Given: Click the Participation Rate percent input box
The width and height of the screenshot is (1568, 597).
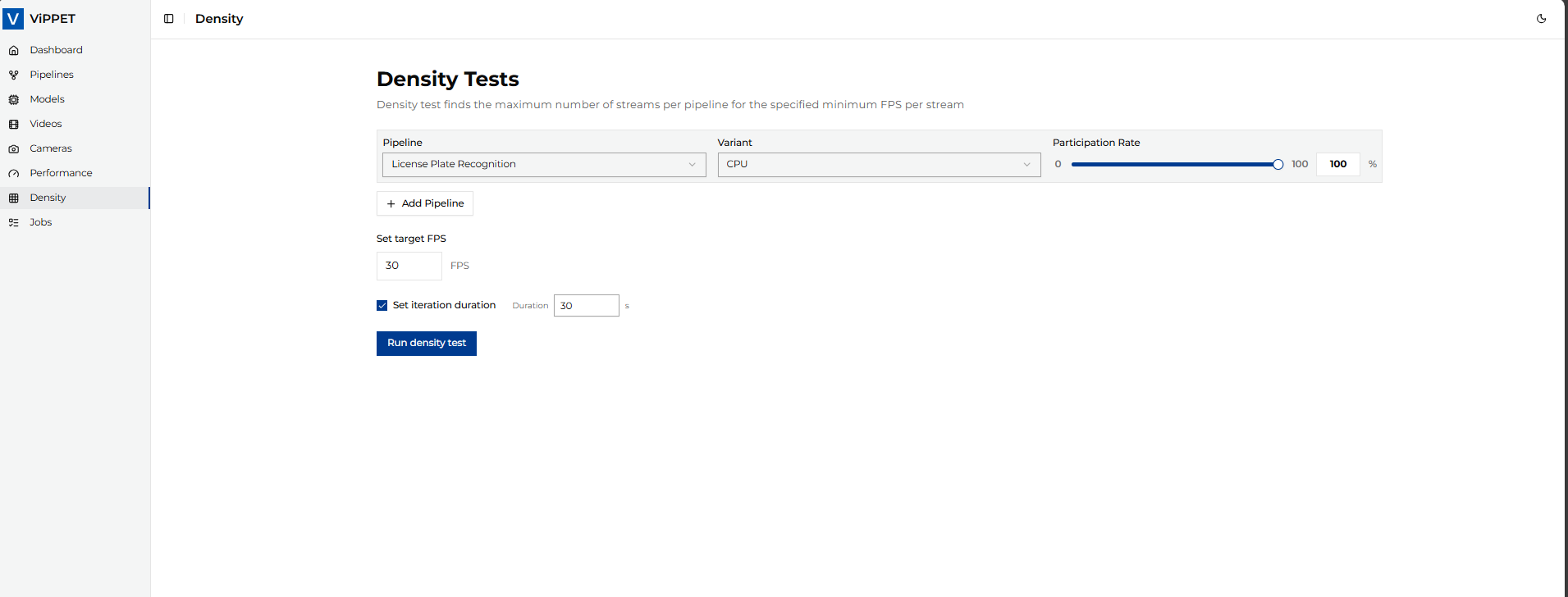Looking at the screenshot, I should (1337, 164).
